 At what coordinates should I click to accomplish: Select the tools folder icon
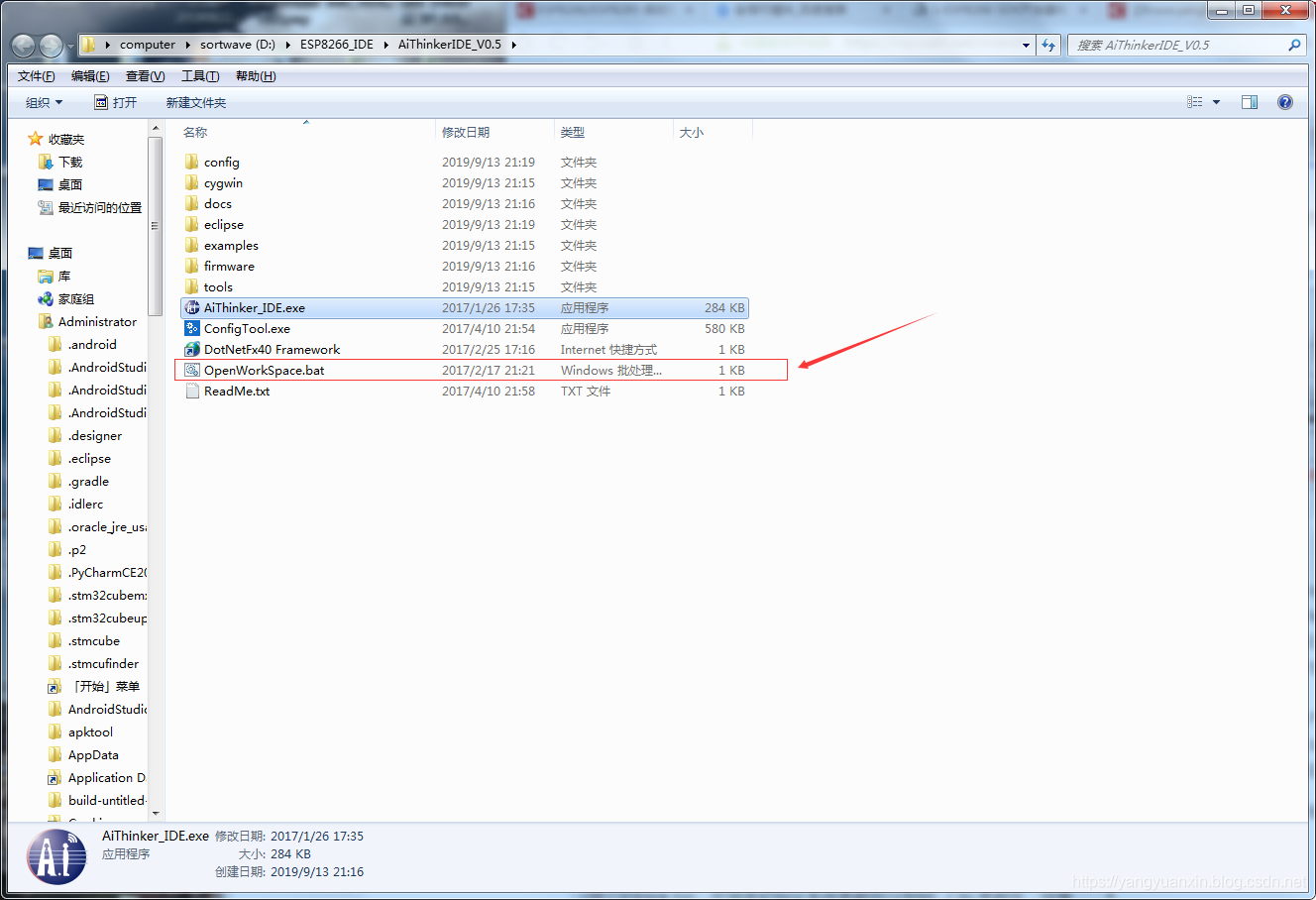point(192,287)
